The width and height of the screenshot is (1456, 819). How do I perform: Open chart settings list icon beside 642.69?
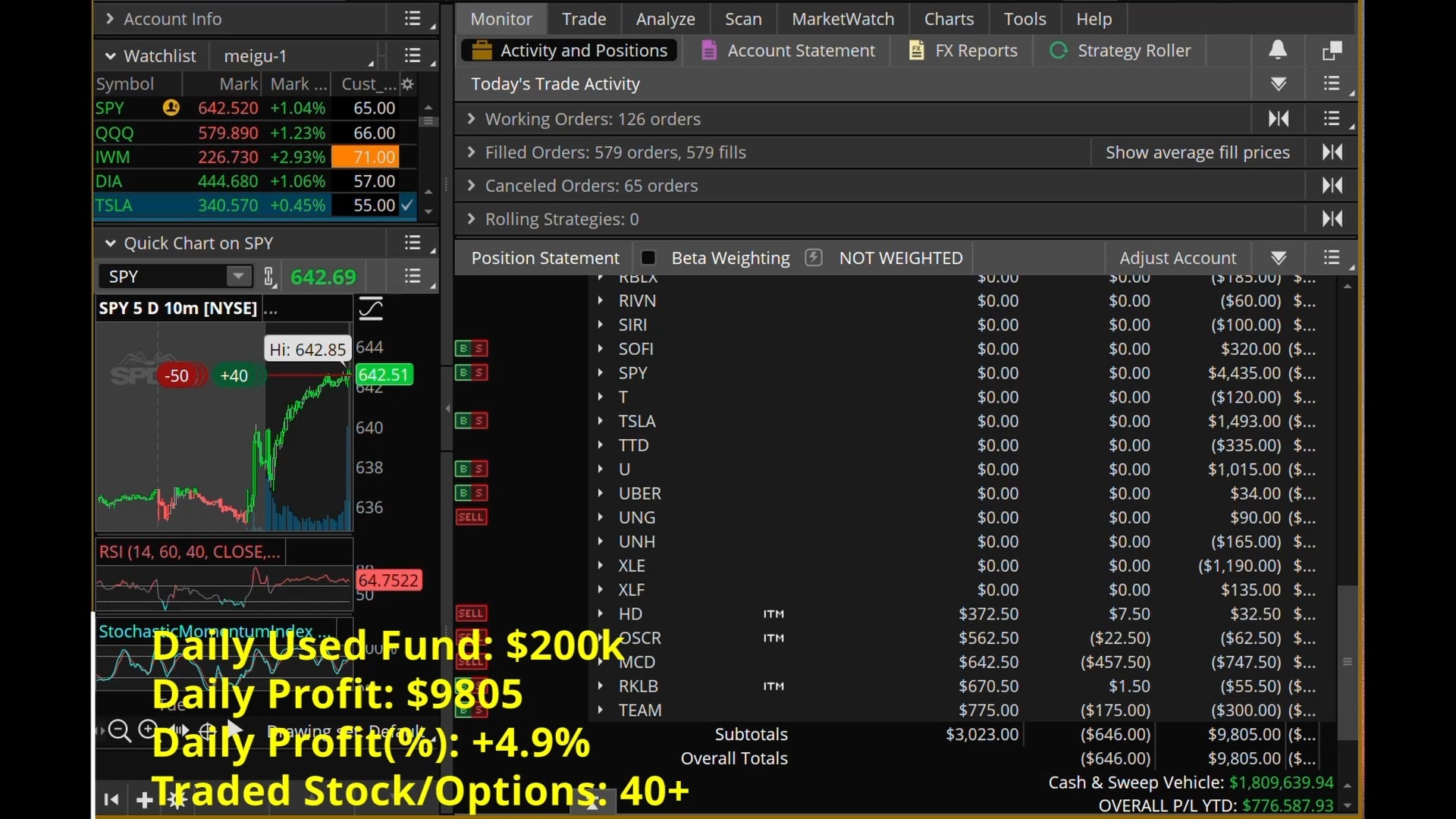(x=413, y=277)
